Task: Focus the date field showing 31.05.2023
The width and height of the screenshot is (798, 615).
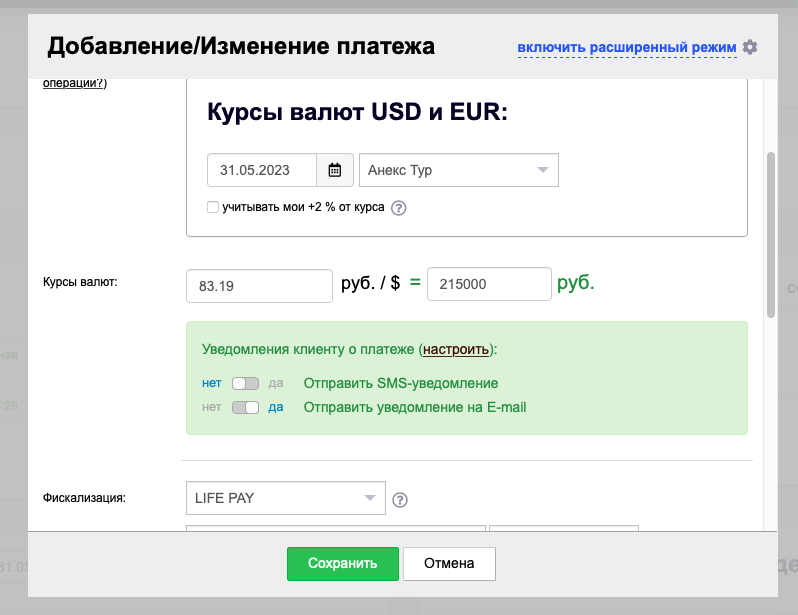Action: click(262, 170)
